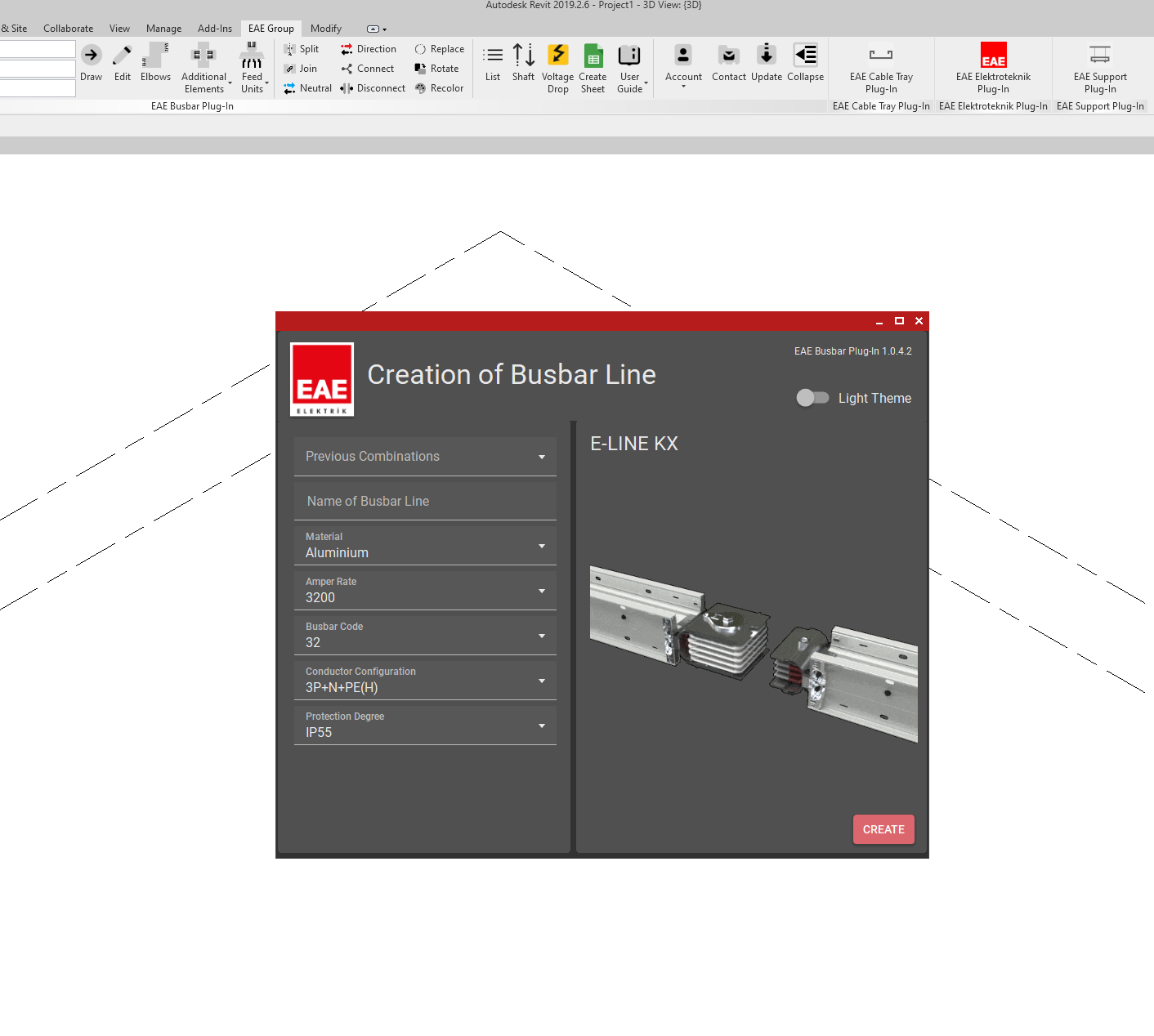
Task: Open the Account menu
Action: click(x=683, y=65)
